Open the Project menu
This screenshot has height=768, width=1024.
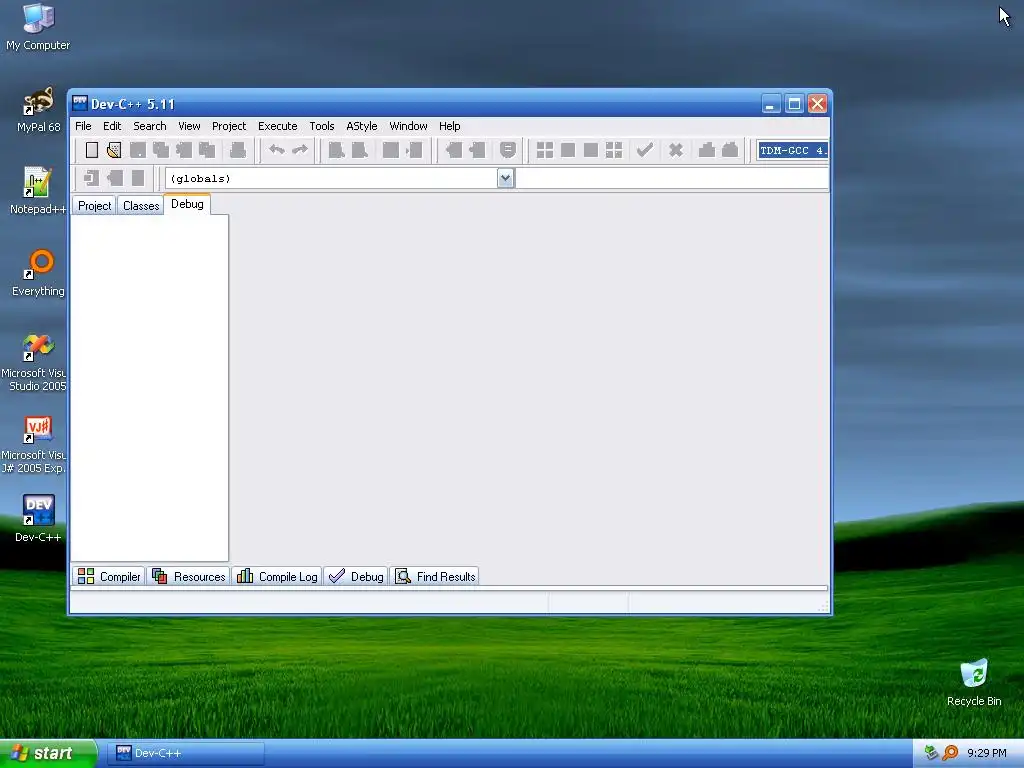coord(229,126)
